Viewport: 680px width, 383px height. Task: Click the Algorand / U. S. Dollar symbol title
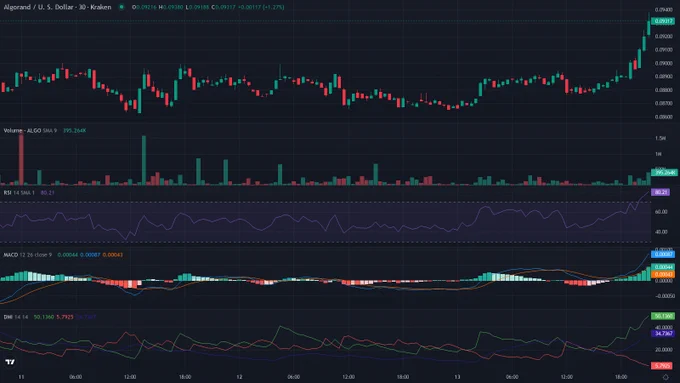(57, 7)
